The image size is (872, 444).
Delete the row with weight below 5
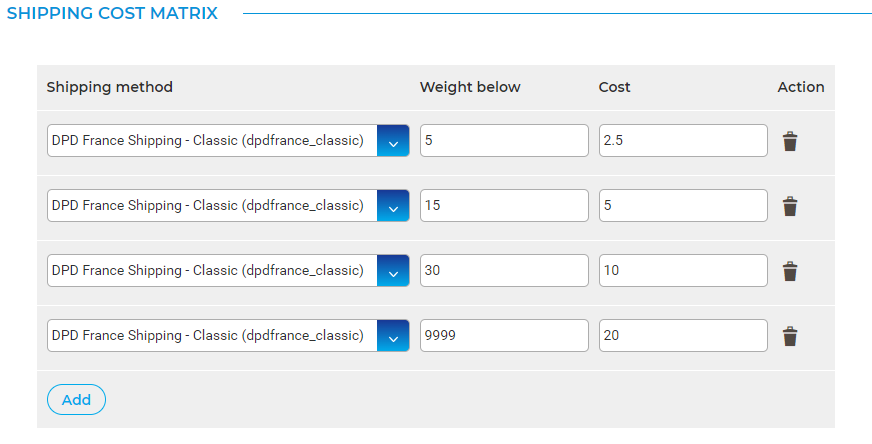click(790, 141)
